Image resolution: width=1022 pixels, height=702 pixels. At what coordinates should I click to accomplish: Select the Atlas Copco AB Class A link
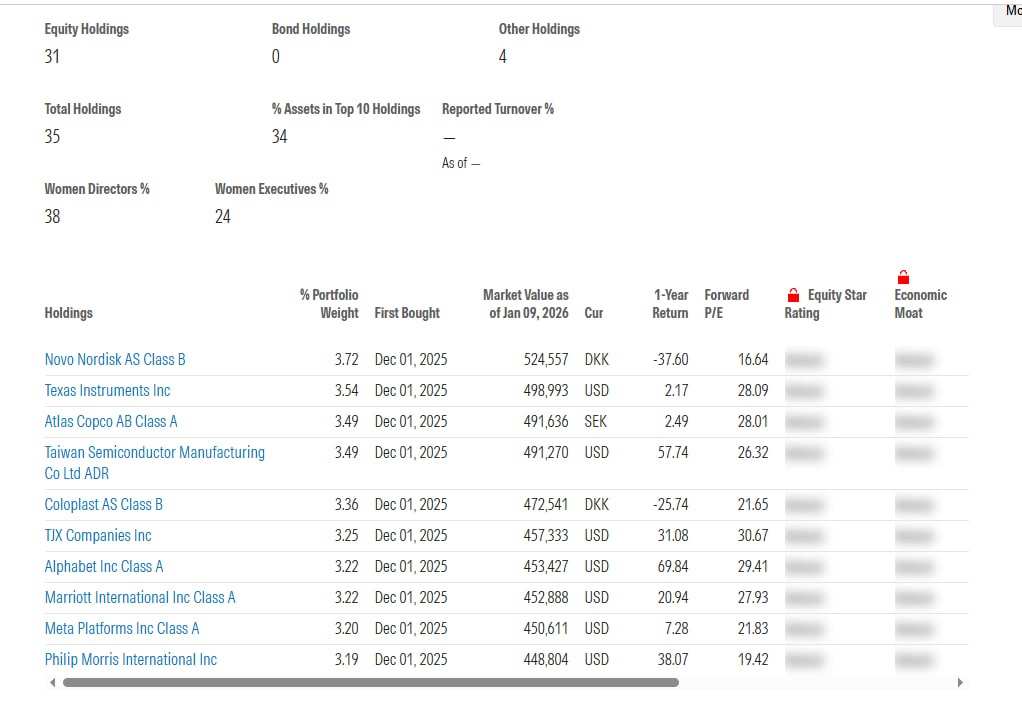coord(111,422)
